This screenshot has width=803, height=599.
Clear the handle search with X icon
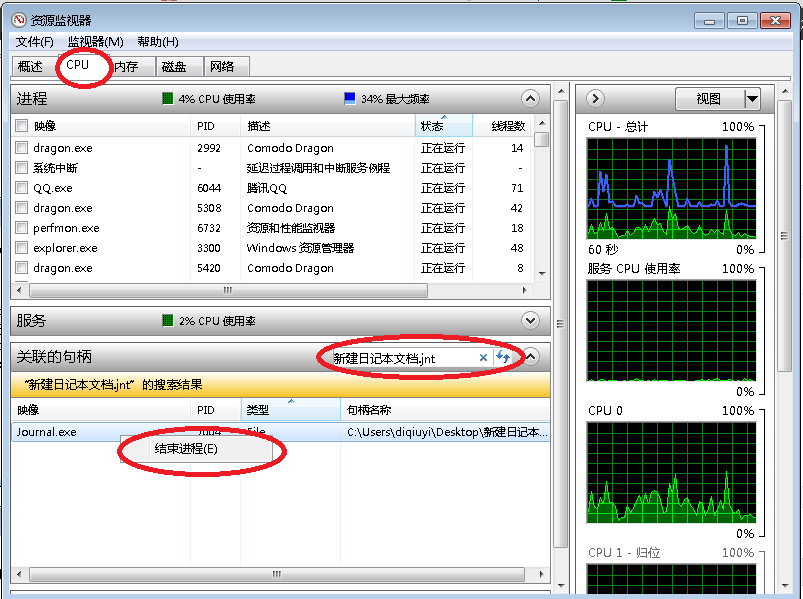tap(483, 357)
